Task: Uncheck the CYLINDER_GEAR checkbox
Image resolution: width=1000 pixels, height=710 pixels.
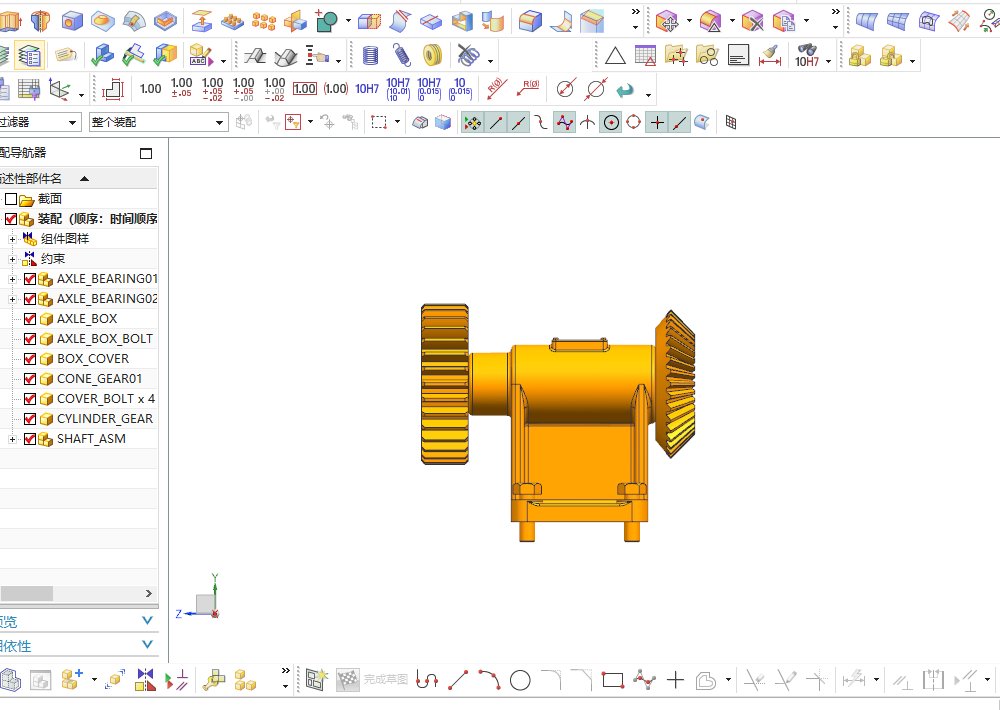Action: pyautogui.click(x=30, y=419)
